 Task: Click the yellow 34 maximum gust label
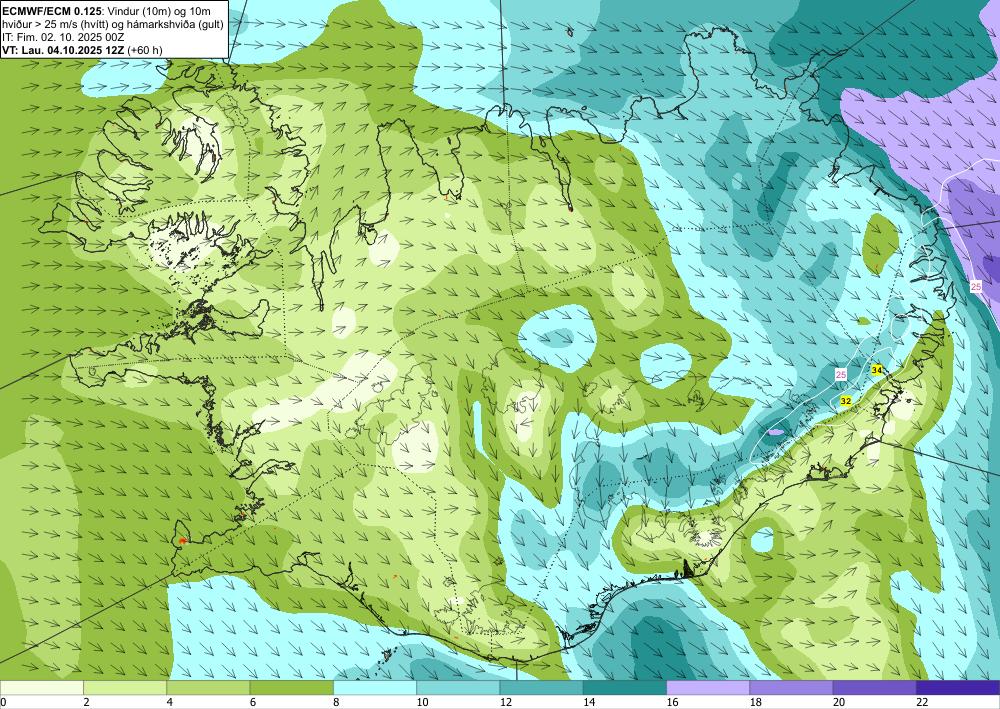pyautogui.click(x=877, y=370)
